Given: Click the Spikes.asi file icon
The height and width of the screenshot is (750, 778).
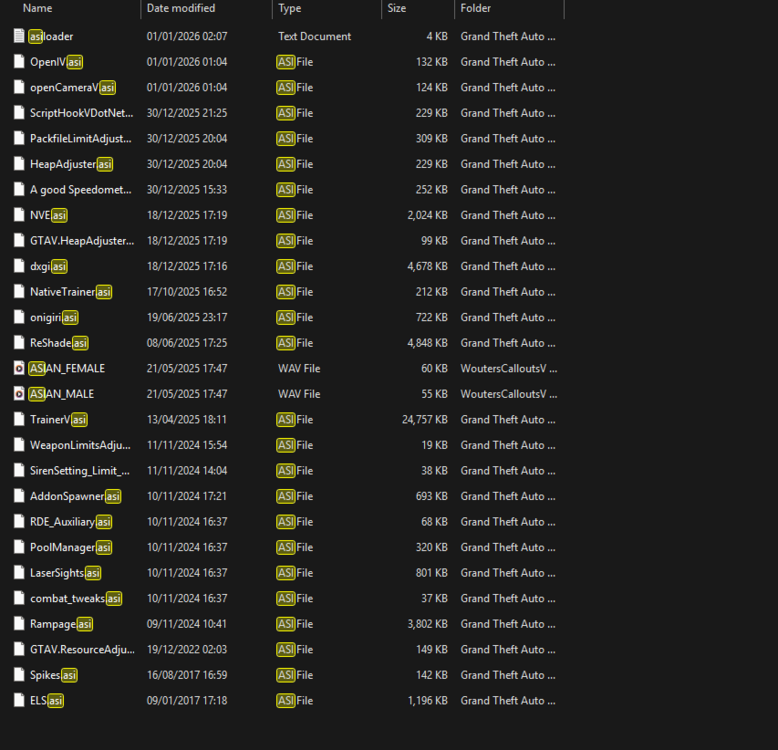Looking at the screenshot, I should (19, 675).
